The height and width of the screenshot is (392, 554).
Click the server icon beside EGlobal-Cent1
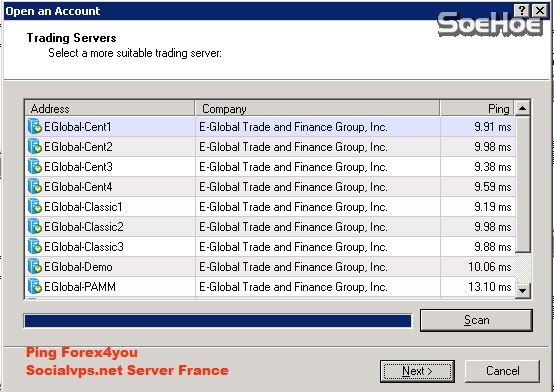[x=35, y=127]
